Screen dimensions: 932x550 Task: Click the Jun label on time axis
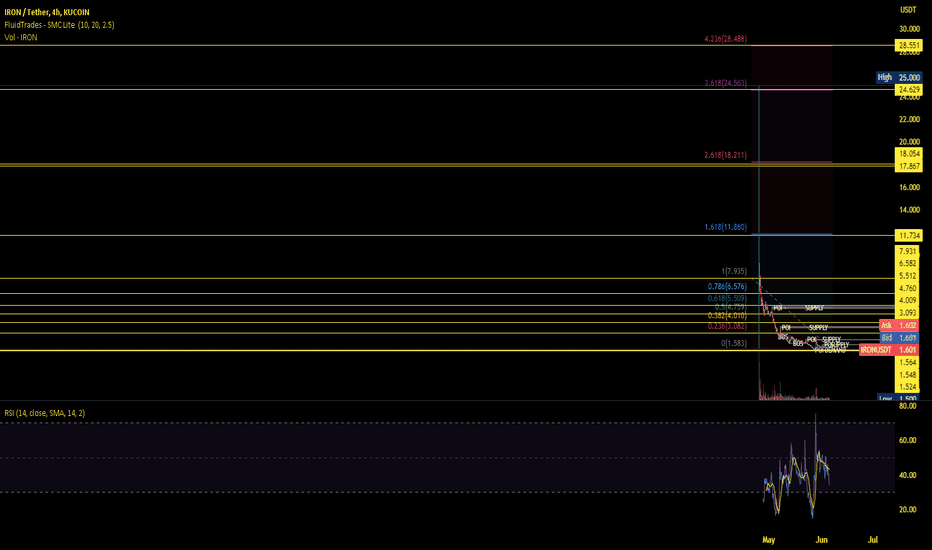click(x=821, y=540)
